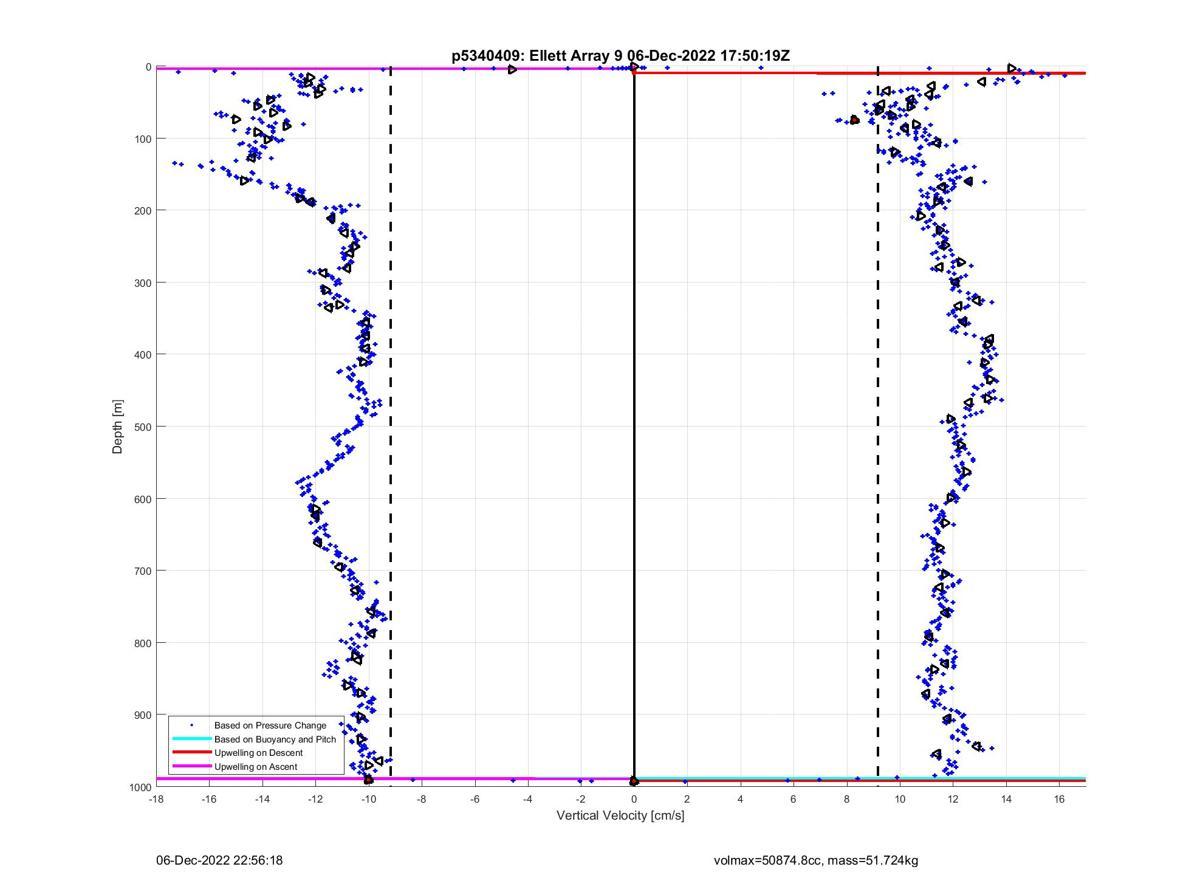Image resolution: width=1200 pixels, height=885 pixels.
Task: Select legend entry 'Upwelling on Descent'
Action: click(258, 753)
